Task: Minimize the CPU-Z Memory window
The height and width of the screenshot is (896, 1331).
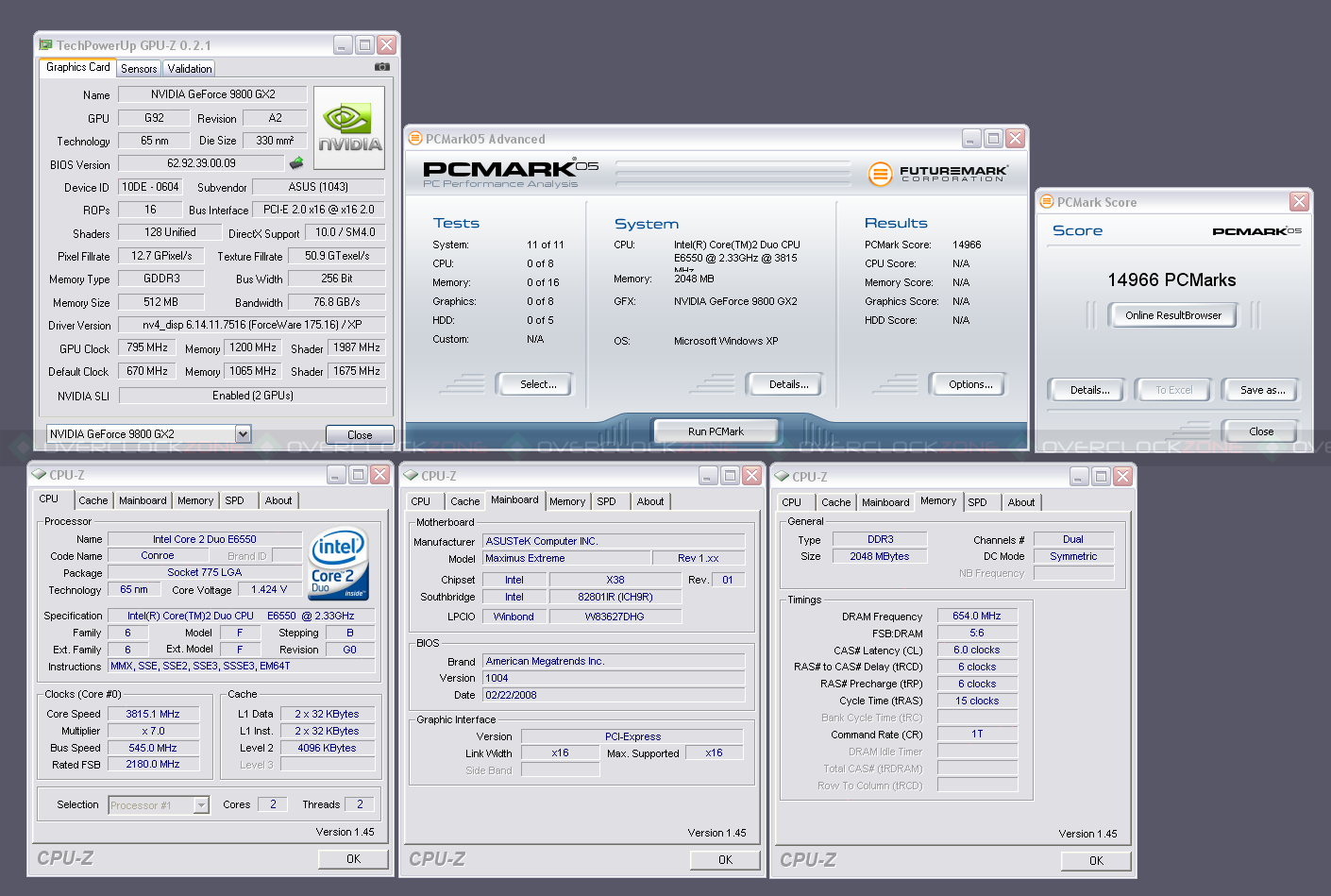Action: coord(1079,477)
